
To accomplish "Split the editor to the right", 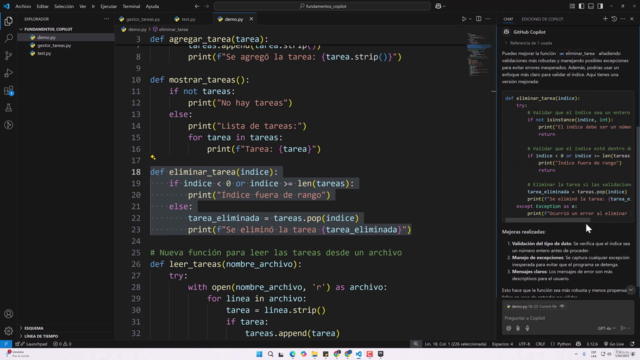I will point(478,19).
